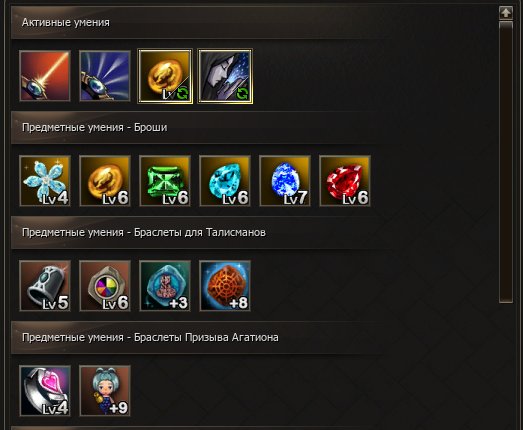Click the vertical scrollbar thumb
This screenshot has width=523, height=430.
pyautogui.click(x=506, y=162)
